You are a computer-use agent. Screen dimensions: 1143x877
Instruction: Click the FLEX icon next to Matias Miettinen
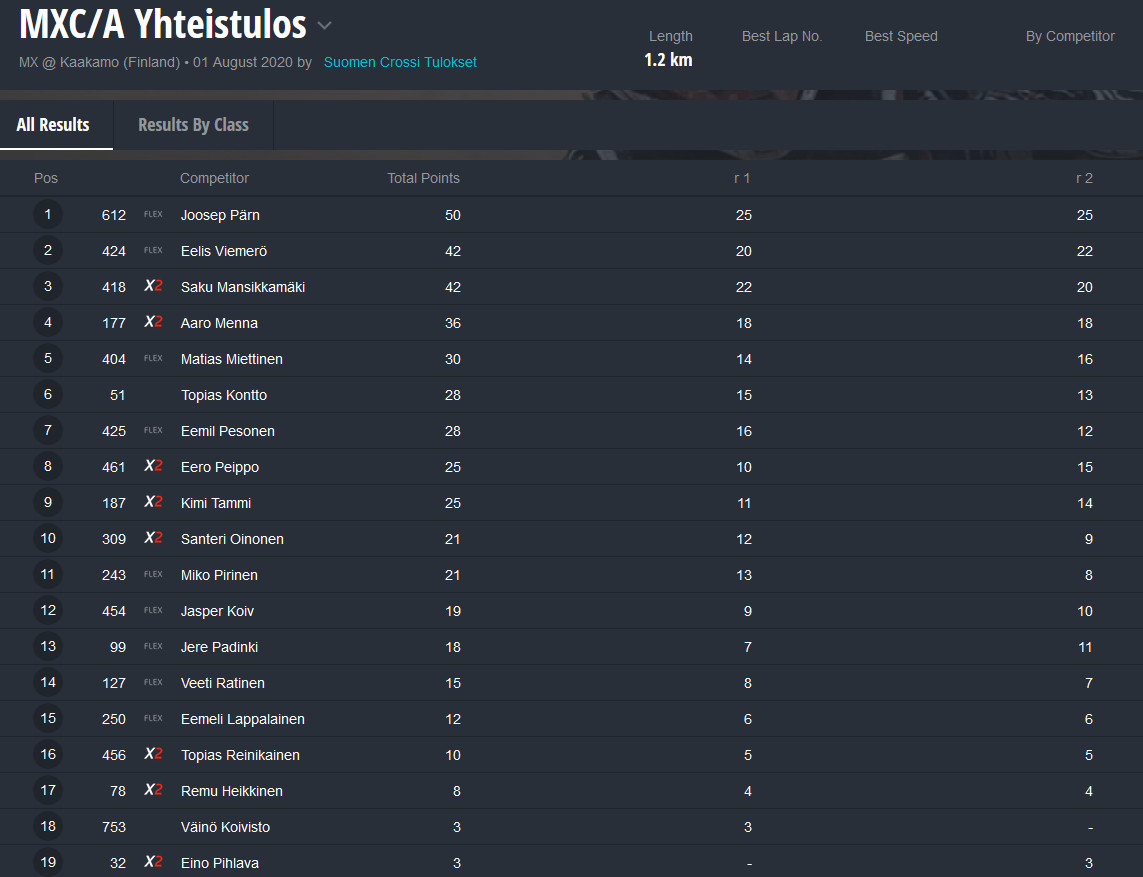click(x=153, y=358)
